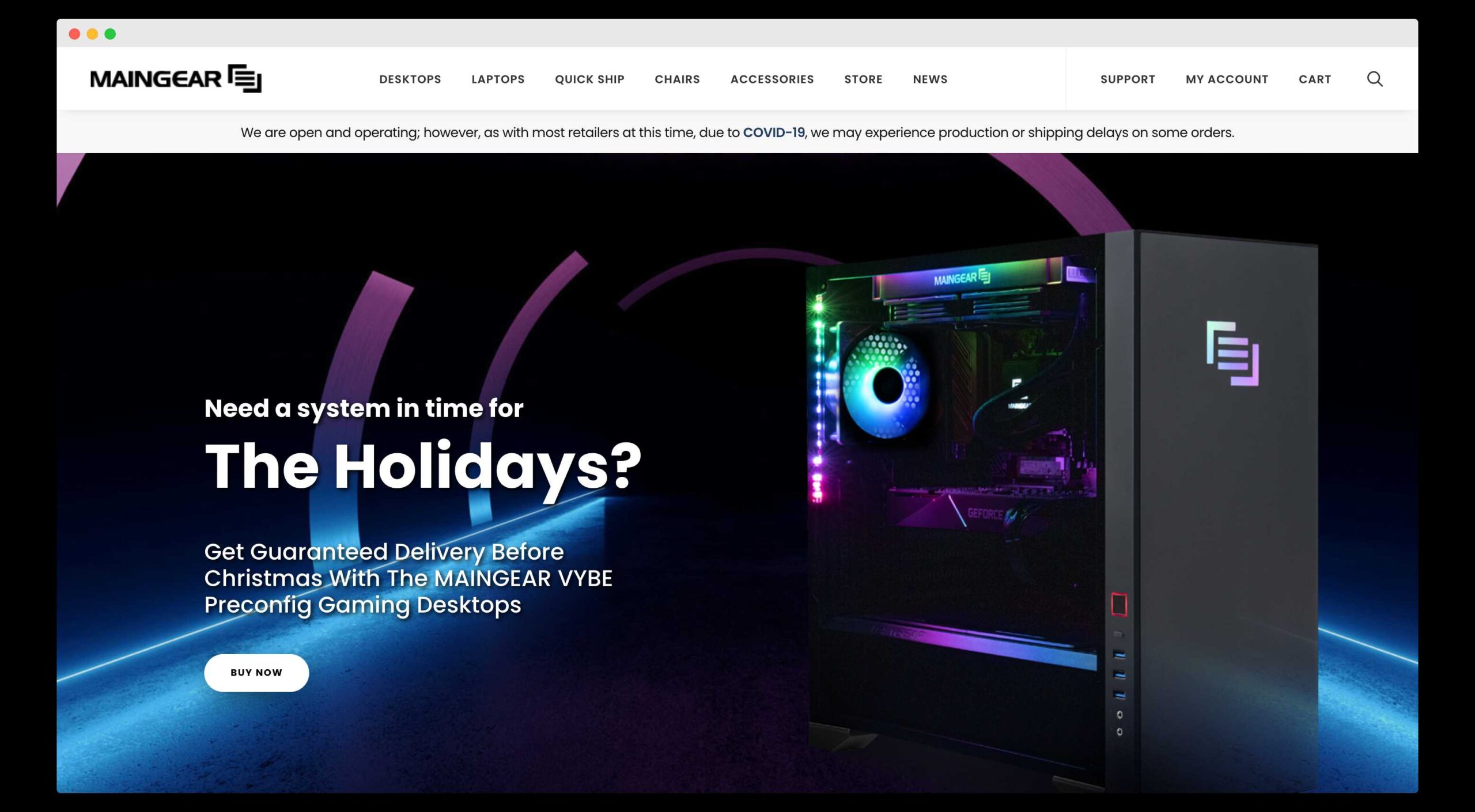Select the NEWS navigation tab
Viewport: 1475px width, 812px height.
click(x=930, y=79)
